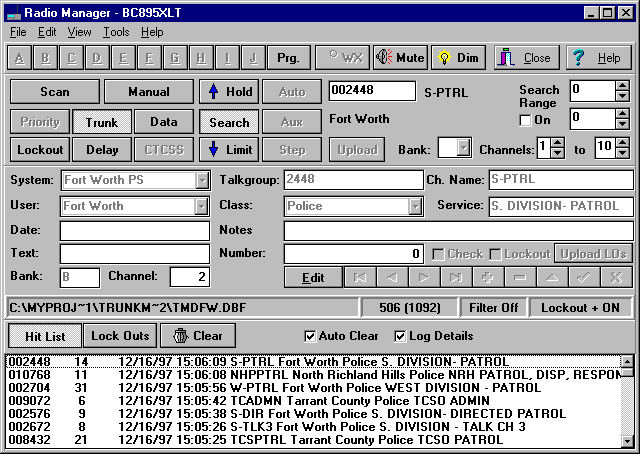
Task: Go to next record navigator button
Action: tap(424, 278)
